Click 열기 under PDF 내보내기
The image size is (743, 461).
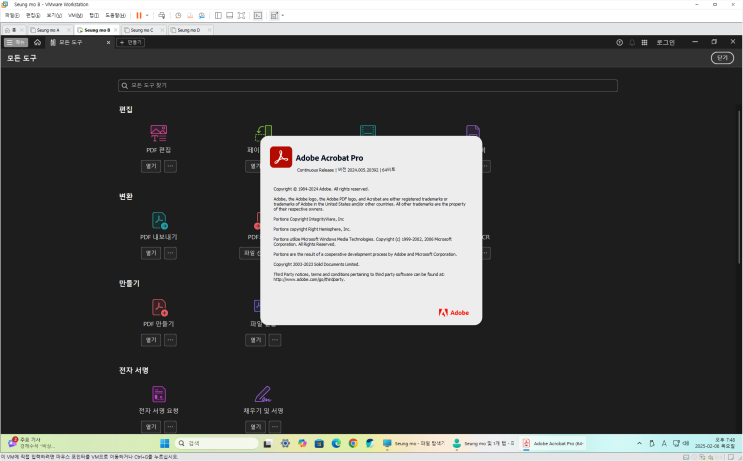point(151,253)
